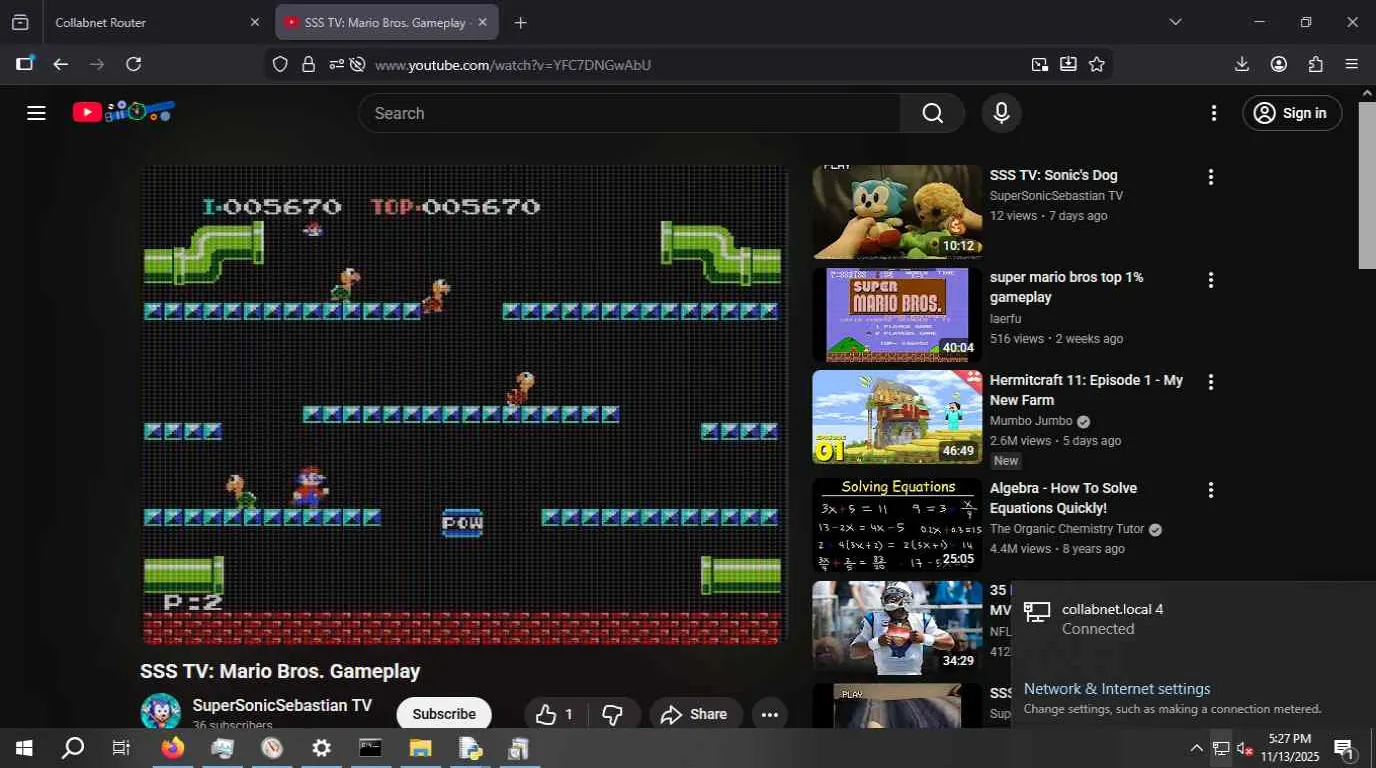The height and width of the screenshot is (768, 1376).
Task: Subscribe to SuperSonicSebastian TV
Action: pyautogui.click(x=444, y=714)
